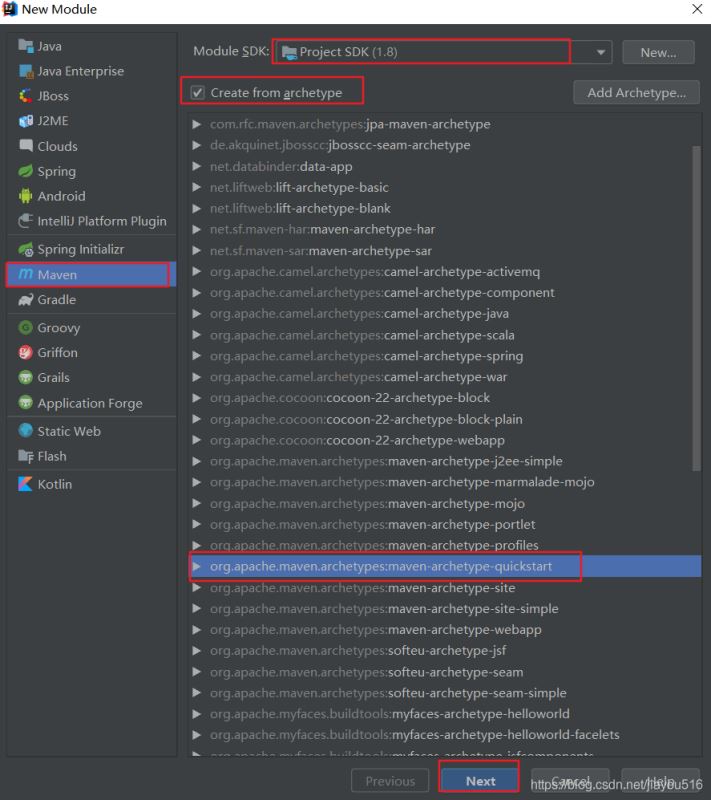Viewport: 711px width, 800px height.
Task: Select the Groovy icon in sidebar
Action: (26, 327)
